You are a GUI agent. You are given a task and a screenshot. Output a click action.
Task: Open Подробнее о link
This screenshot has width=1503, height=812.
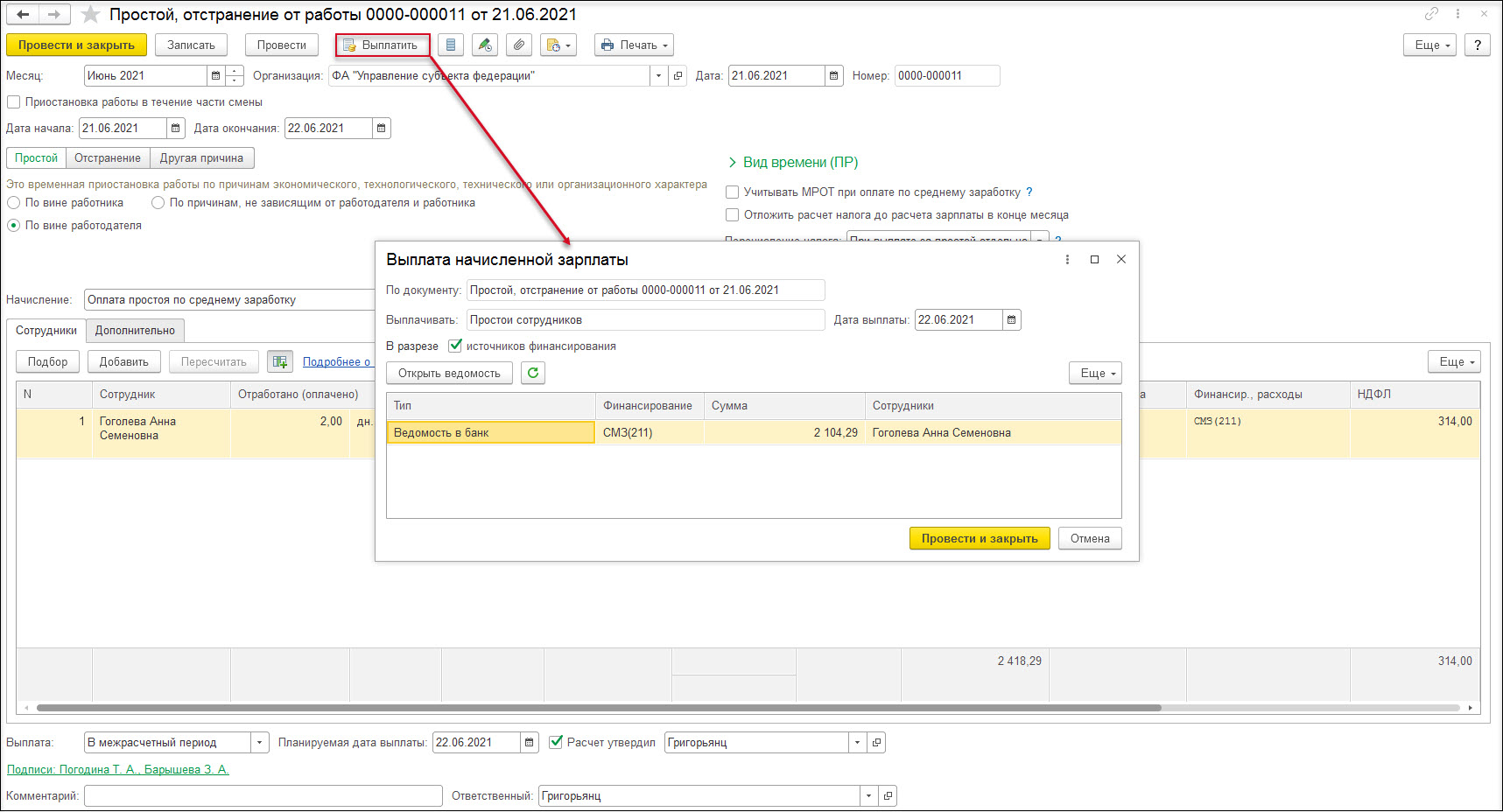tap(337, 362)
